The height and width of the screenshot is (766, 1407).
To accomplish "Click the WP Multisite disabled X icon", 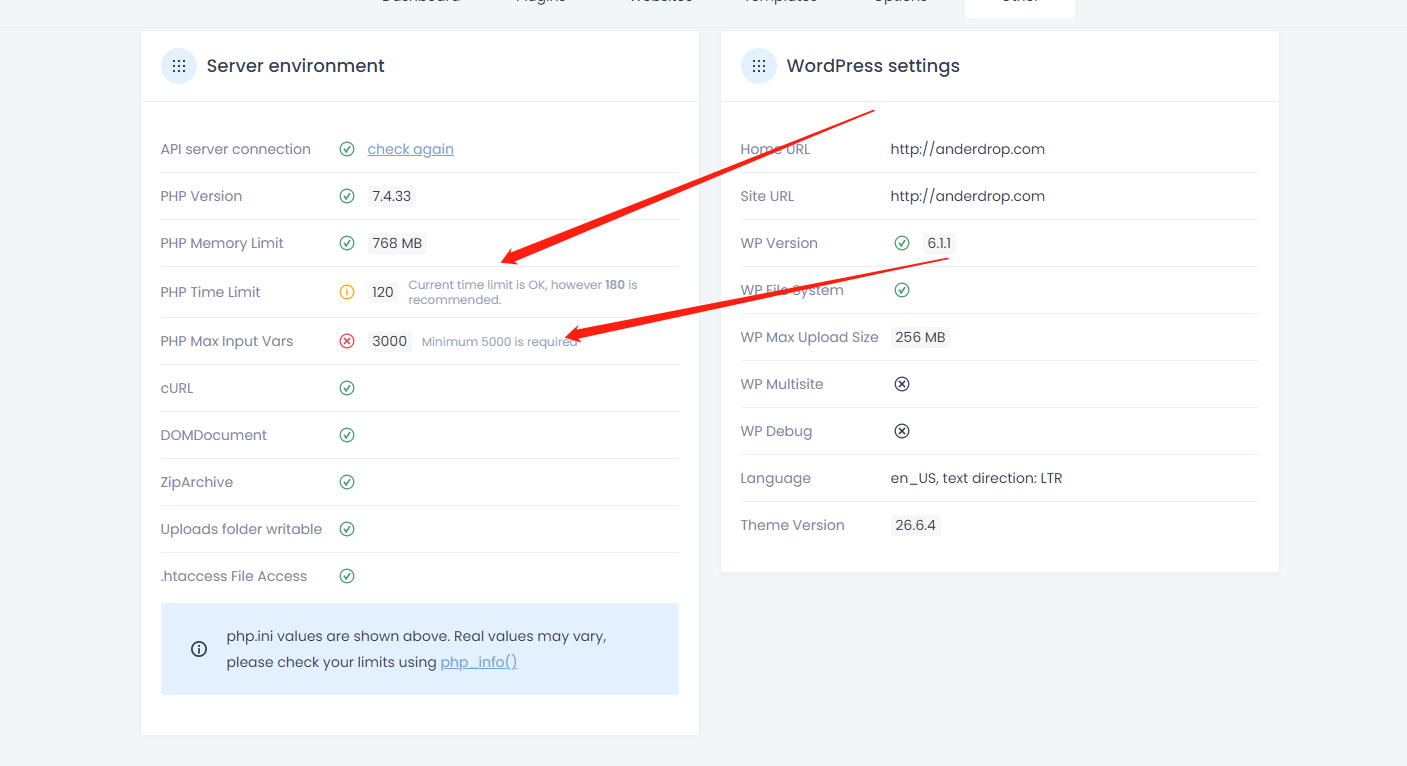I will tap(902, 384).
